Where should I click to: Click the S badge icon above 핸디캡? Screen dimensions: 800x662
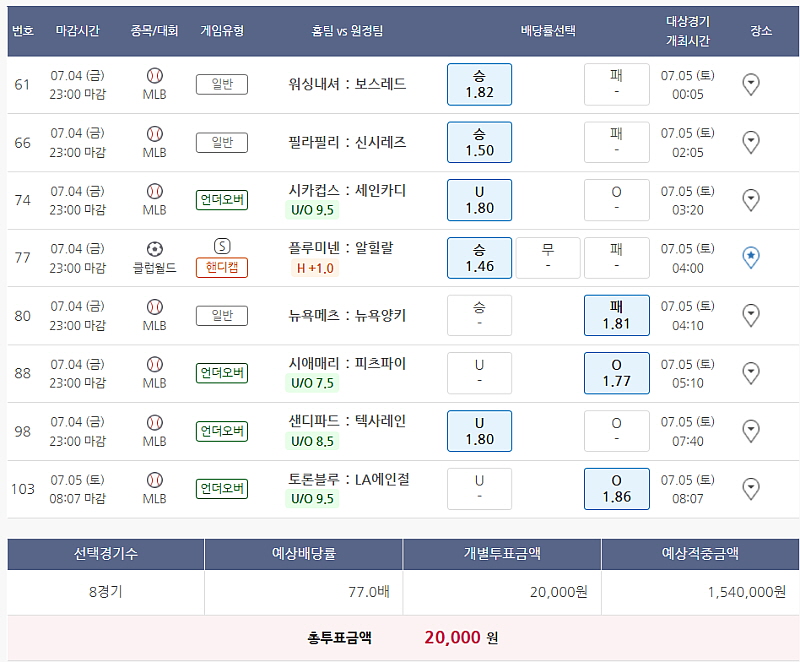[221, 246]
